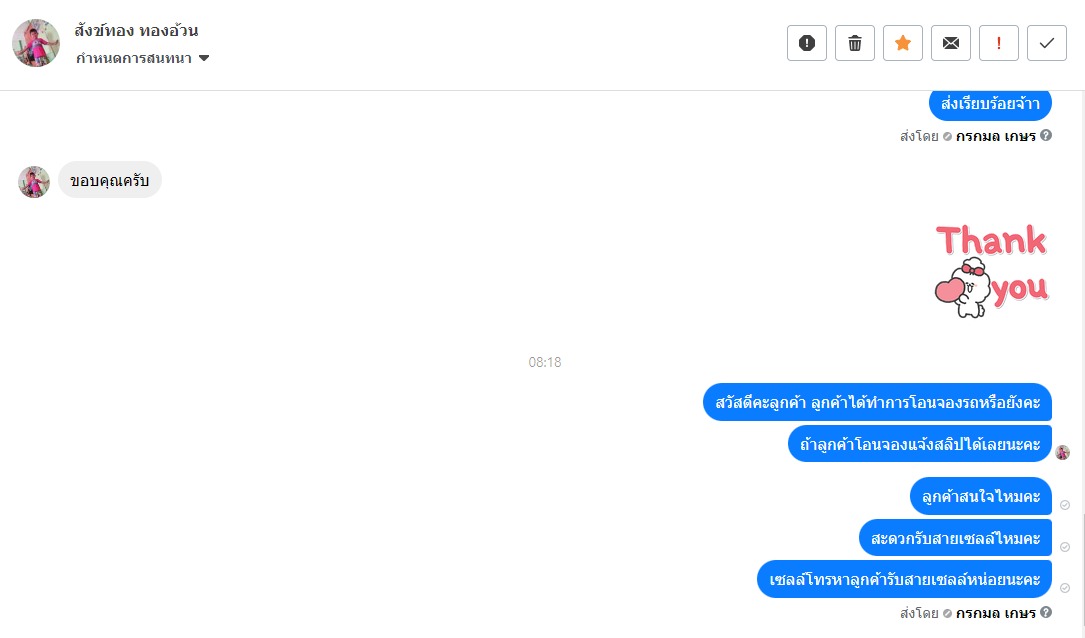Click the bottom sender name กรกมล เกษร
This screenshot has height=638, width=1085.
click(x=996, y=613)
